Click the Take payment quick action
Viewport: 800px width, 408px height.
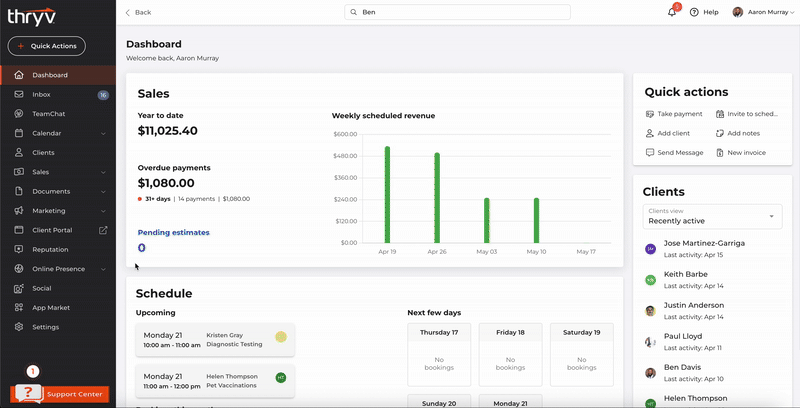tap(674, 114)
